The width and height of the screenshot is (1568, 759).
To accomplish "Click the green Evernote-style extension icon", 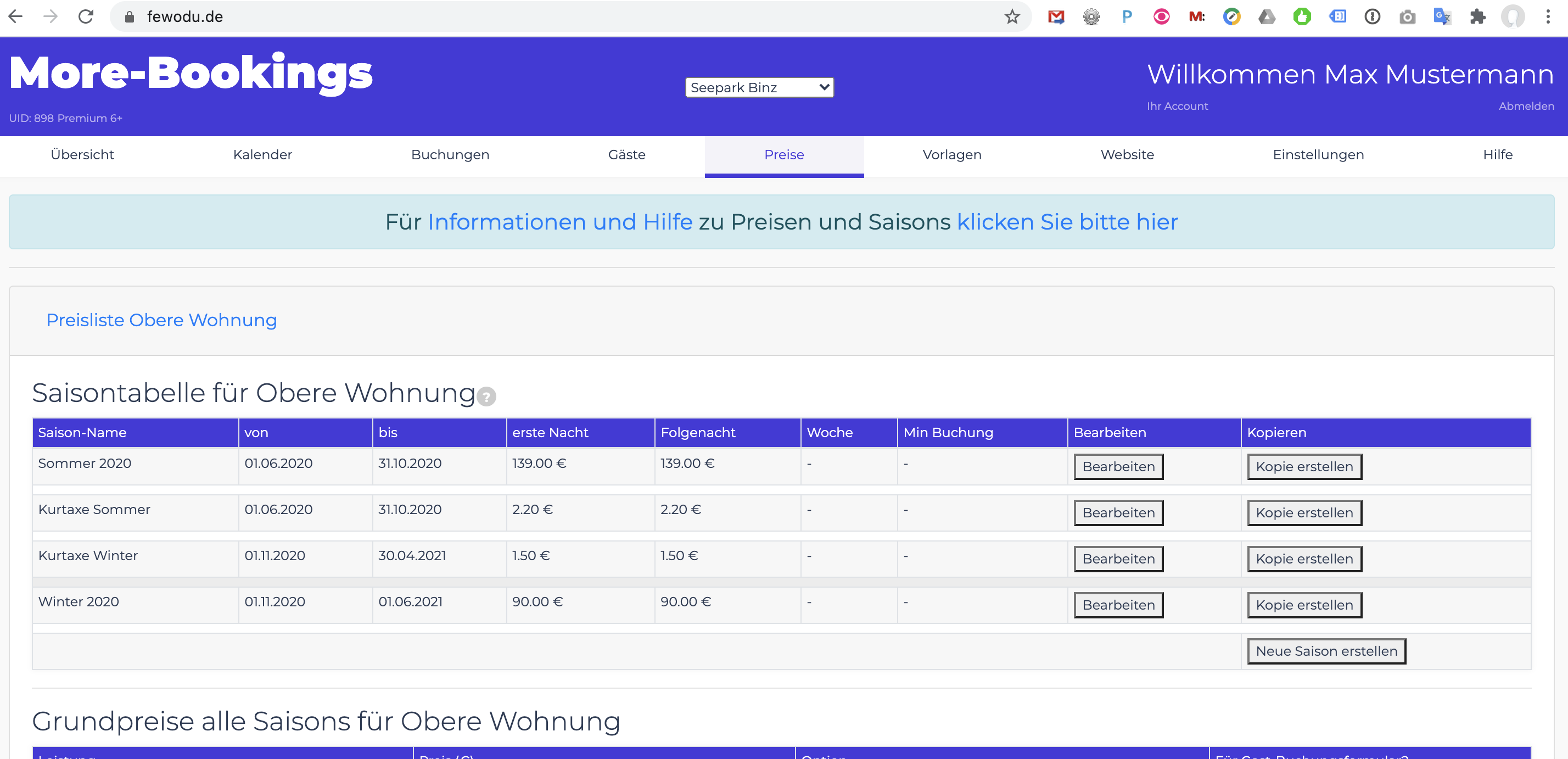I will tap(1302, 16).
